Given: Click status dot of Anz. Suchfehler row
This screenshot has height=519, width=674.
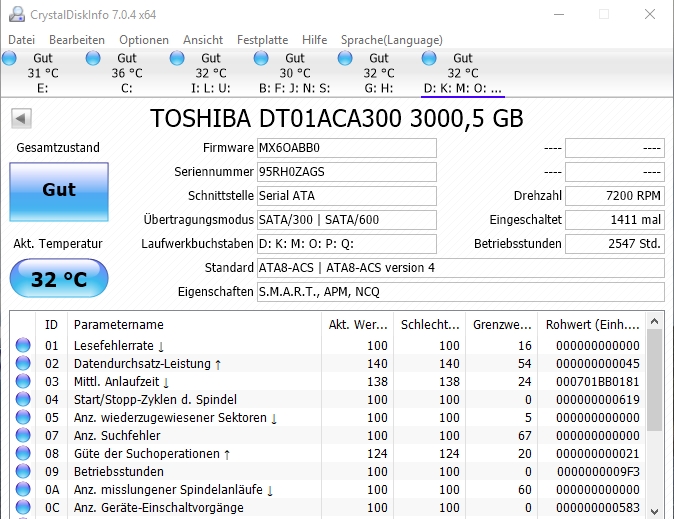Looking at the screenshot, I should 23,436.
